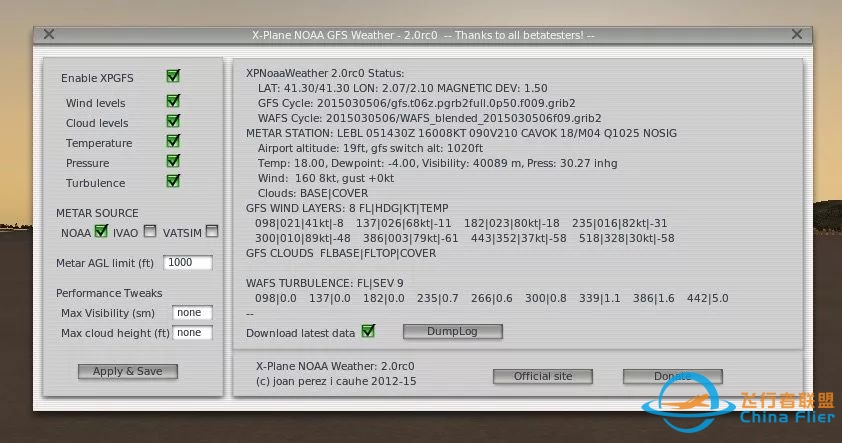Uncheck the Cloud levels option

pos(173,121)
